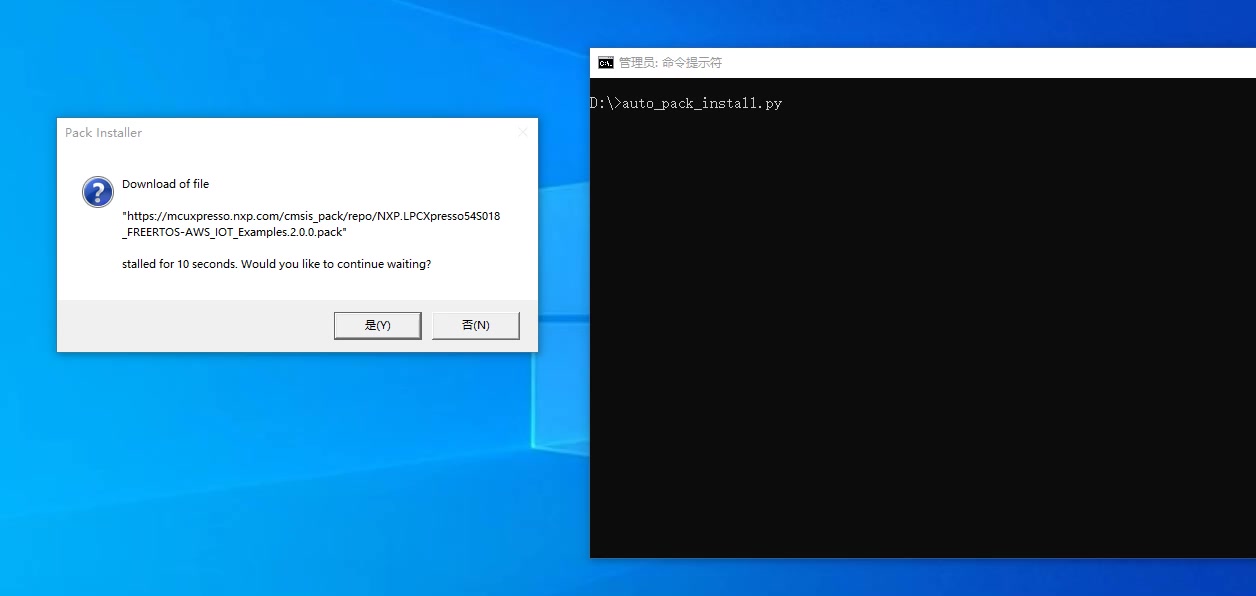Click the blue question mark icon
Image resolution: width=1256 pixels, height=596 pixels.
coord(97,191)
